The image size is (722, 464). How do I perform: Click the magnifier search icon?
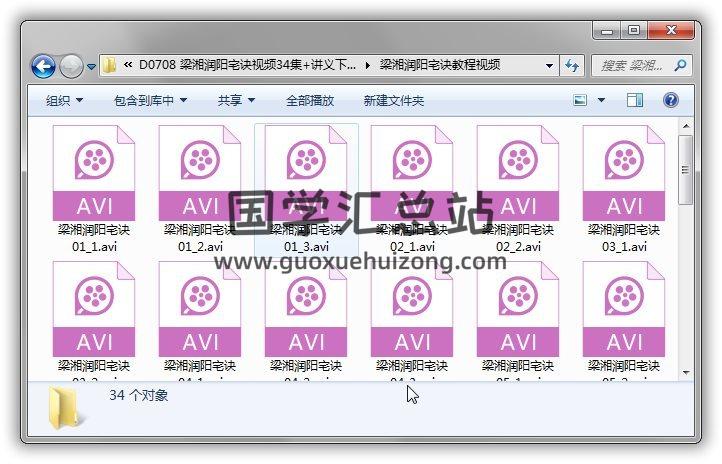[680, 66]
